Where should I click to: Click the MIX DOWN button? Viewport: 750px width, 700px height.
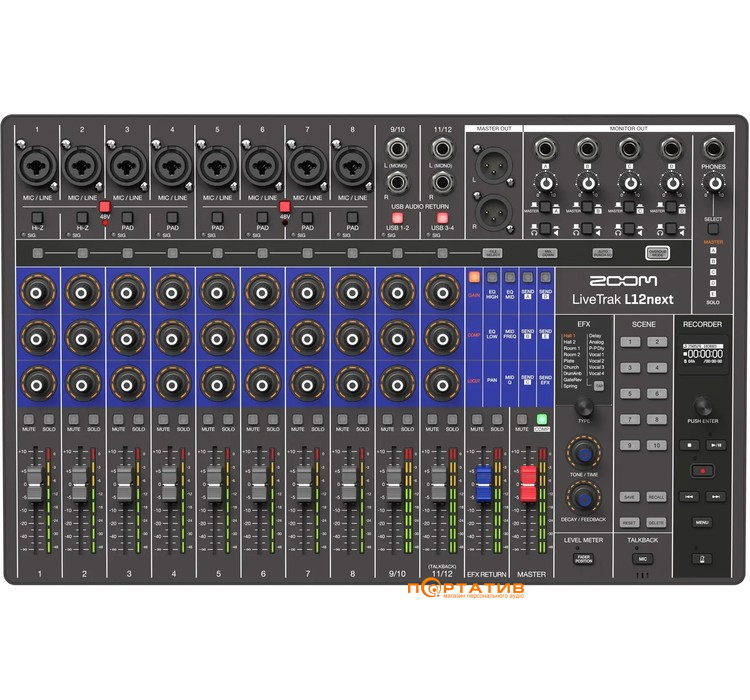tap(548, 253)
